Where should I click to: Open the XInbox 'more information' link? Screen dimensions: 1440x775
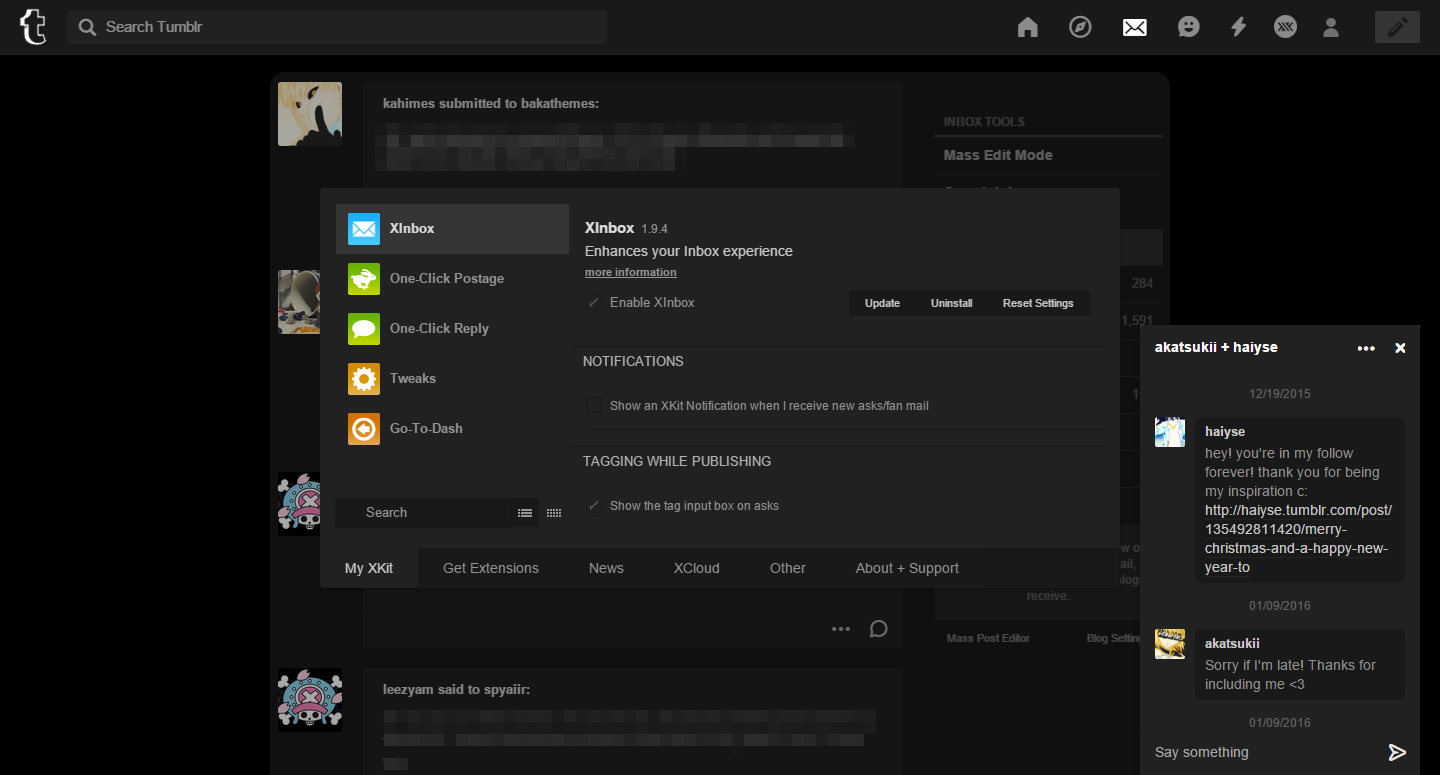[631, 272]
